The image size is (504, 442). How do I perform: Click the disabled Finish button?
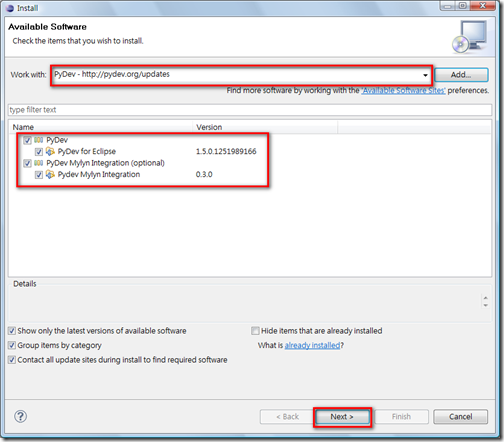click(x=402, y=417)
